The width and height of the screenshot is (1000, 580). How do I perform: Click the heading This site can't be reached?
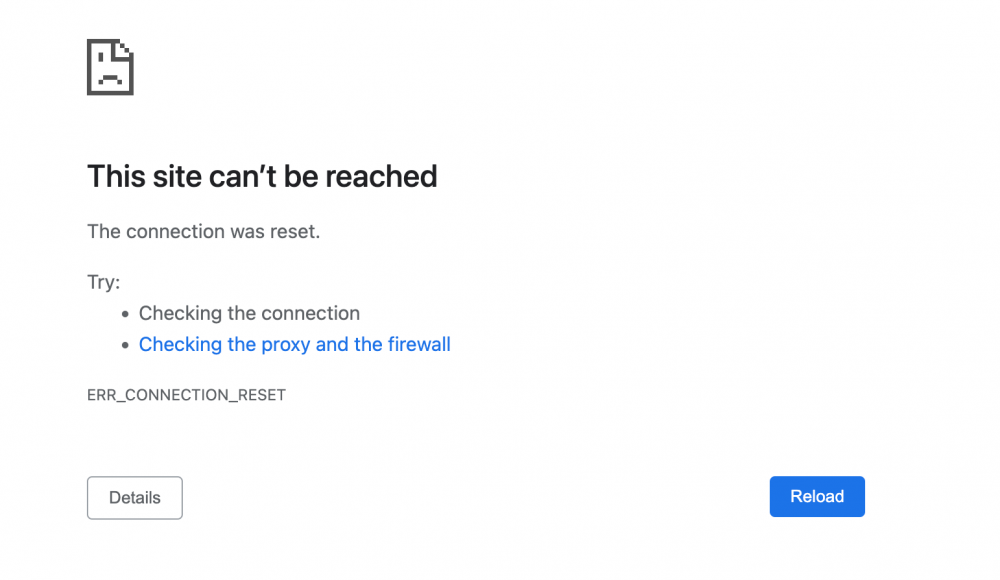click(x=262, y=176)
